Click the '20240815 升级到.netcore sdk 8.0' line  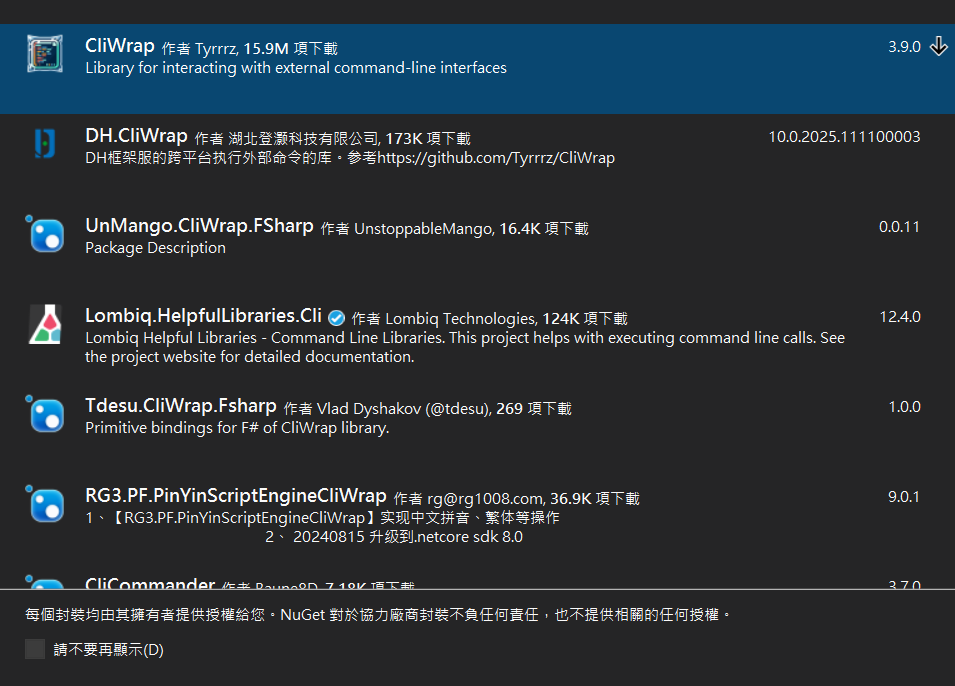coord(394,537)
